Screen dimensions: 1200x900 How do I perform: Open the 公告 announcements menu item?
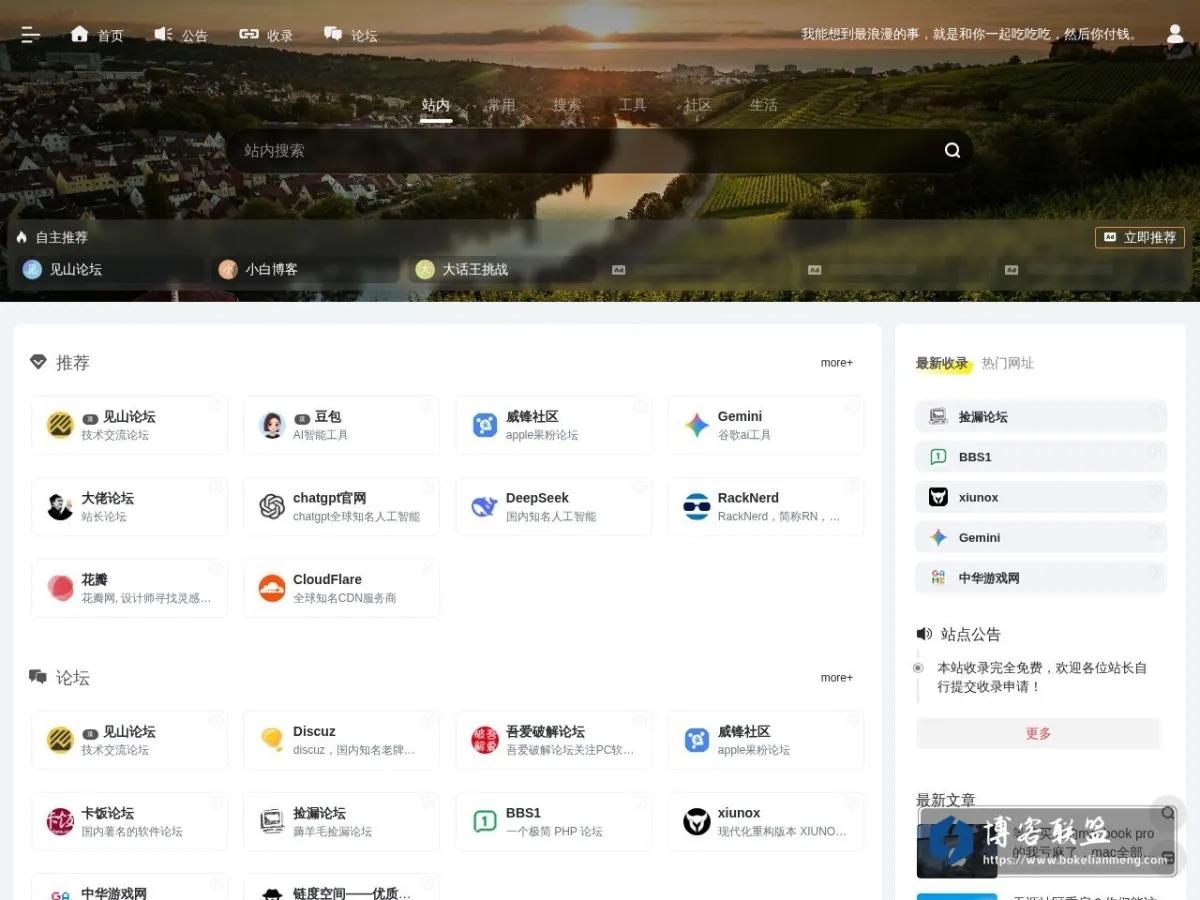[x=181, y=35]
